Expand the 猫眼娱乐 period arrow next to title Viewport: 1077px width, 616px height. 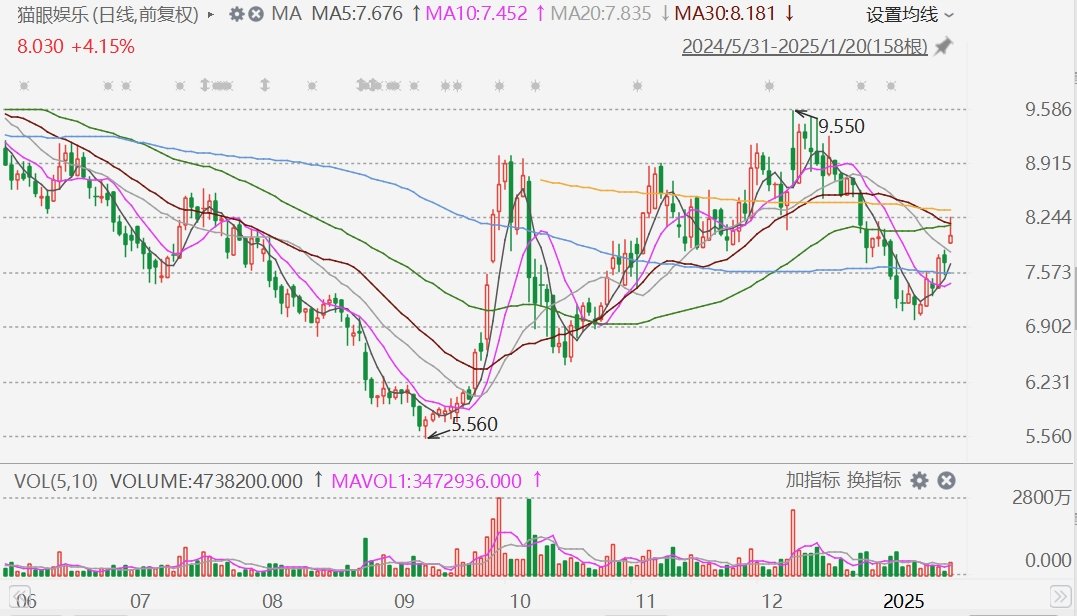point(210,14)
